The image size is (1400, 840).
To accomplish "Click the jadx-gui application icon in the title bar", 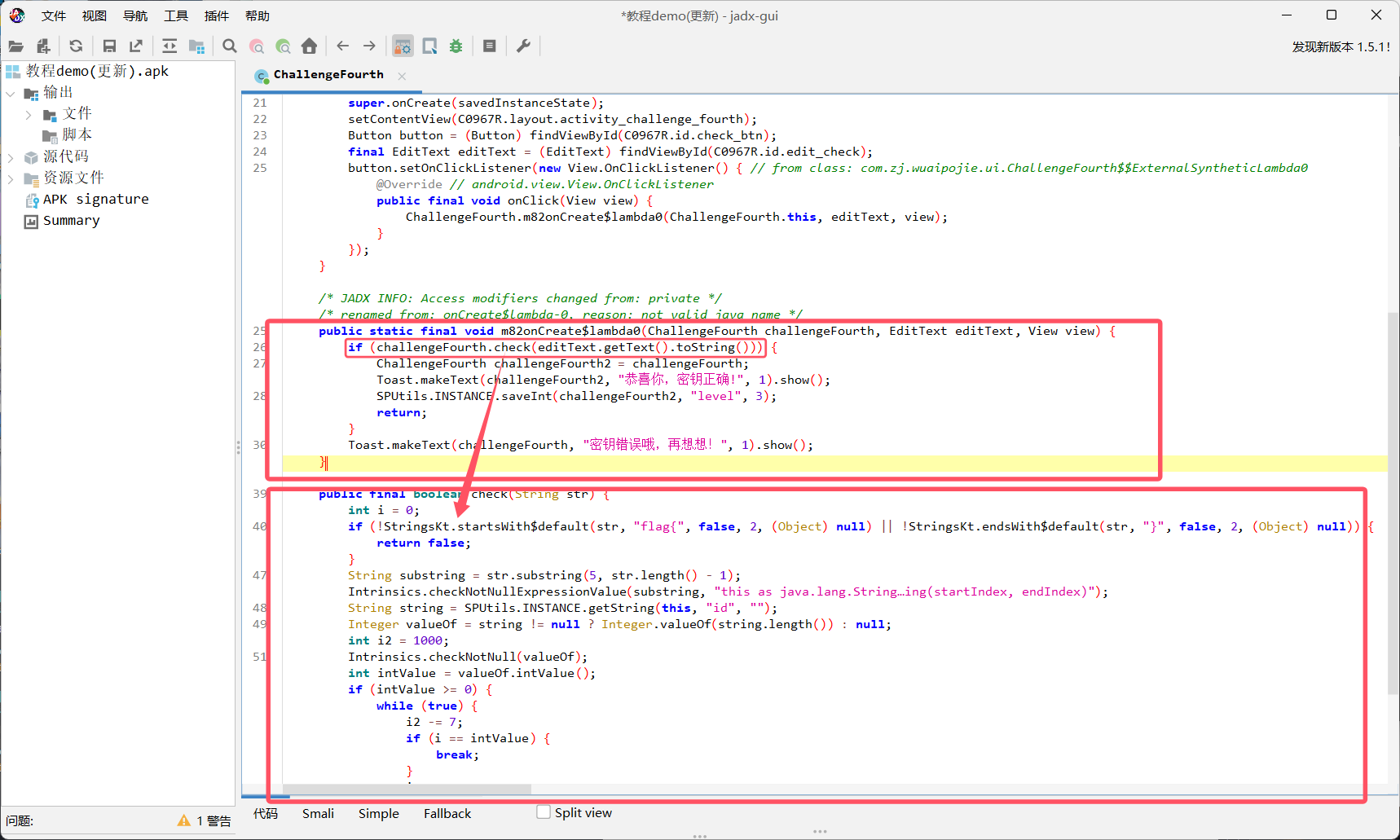I will pos(17,15).
